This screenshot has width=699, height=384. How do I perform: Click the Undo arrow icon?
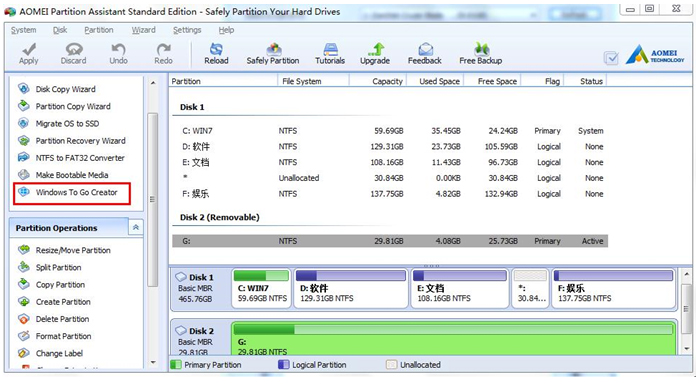pos(118,49)
